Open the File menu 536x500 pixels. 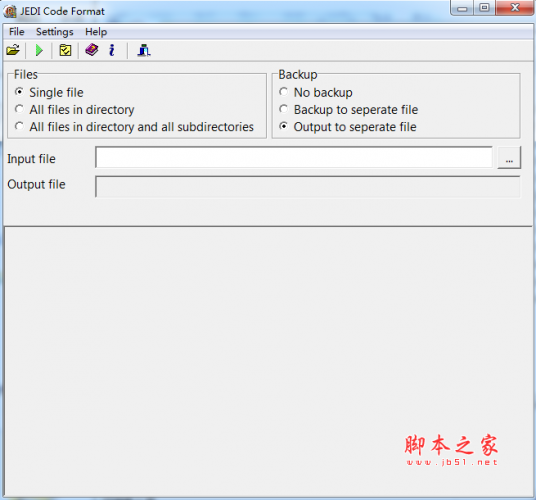[x=16, y=32]
